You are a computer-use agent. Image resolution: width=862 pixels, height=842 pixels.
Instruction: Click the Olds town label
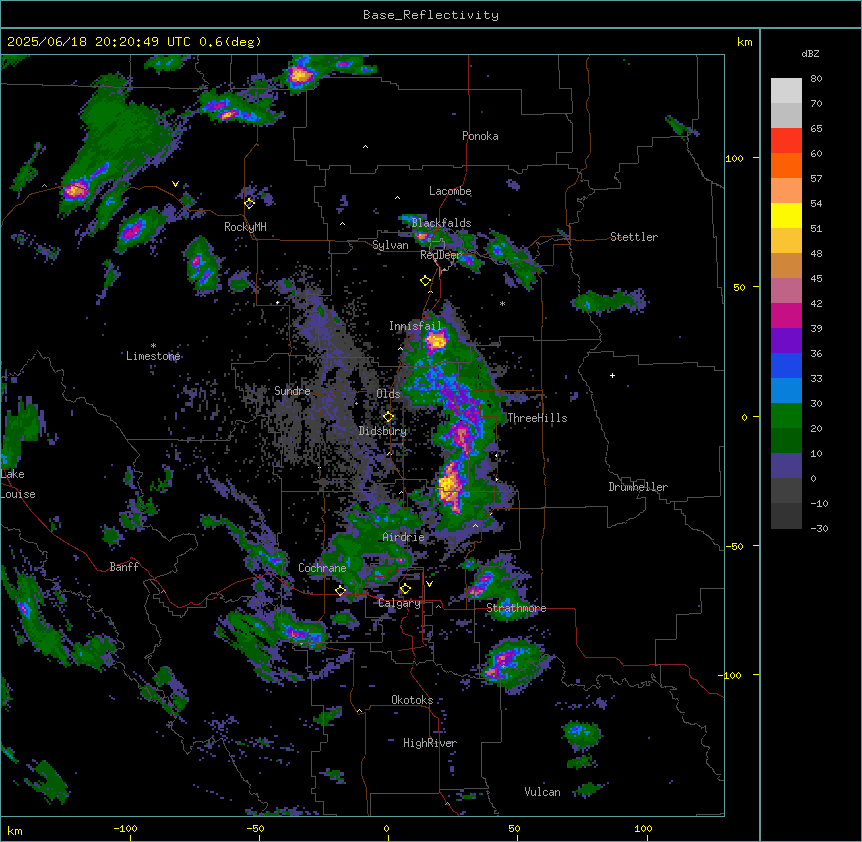[388, 394]
